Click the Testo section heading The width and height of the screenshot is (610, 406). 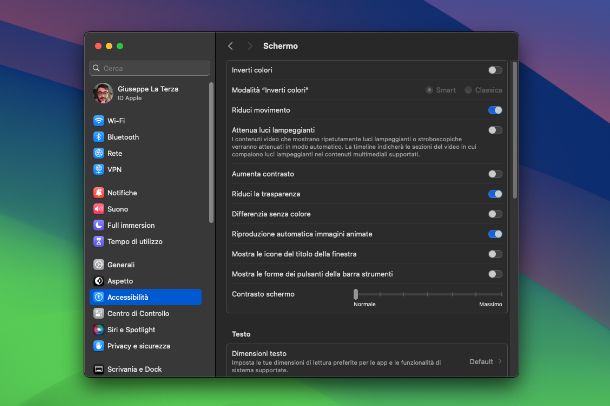(x=241, y=334)
